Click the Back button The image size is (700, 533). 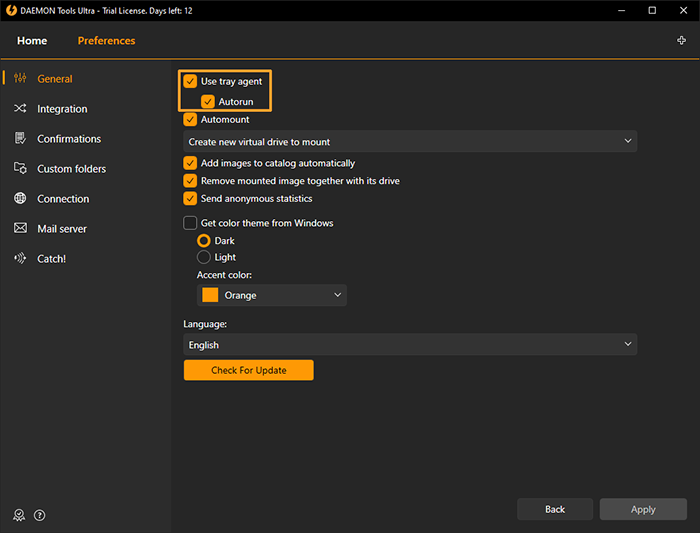tap(555, 509)
